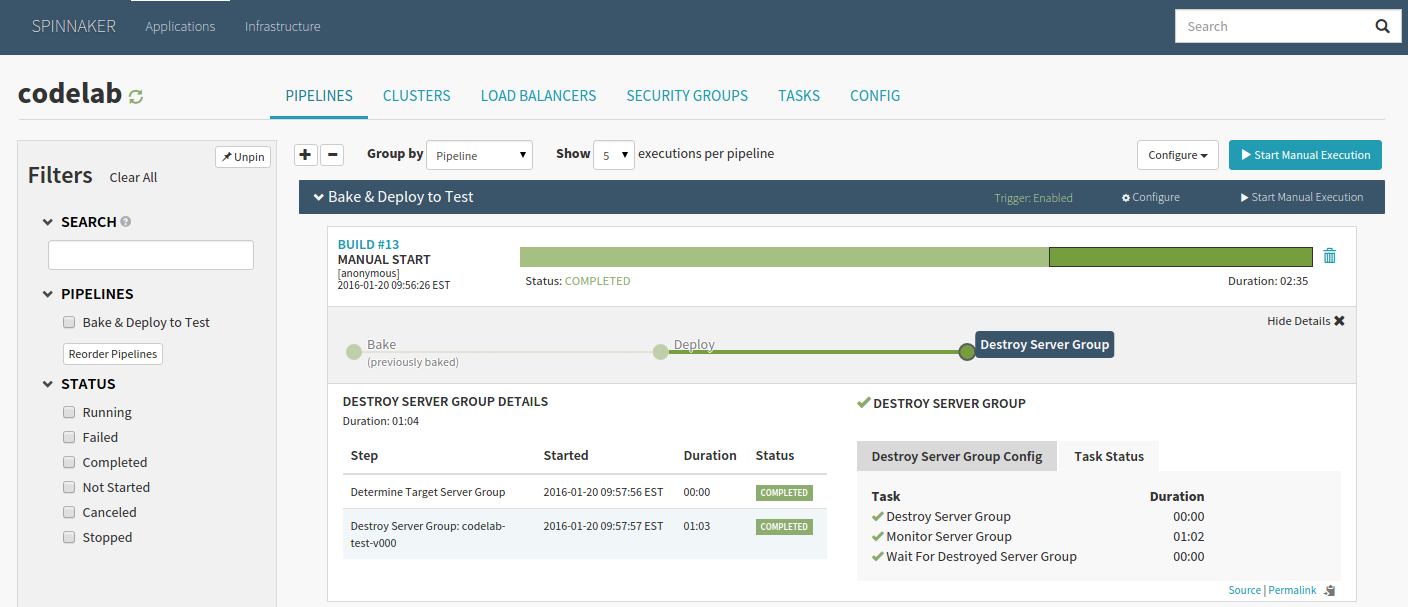Click the copy permalink clipboard icon
Image resolution: width=1408 pixels, height=607 pixels.
tap(1329, 590)
